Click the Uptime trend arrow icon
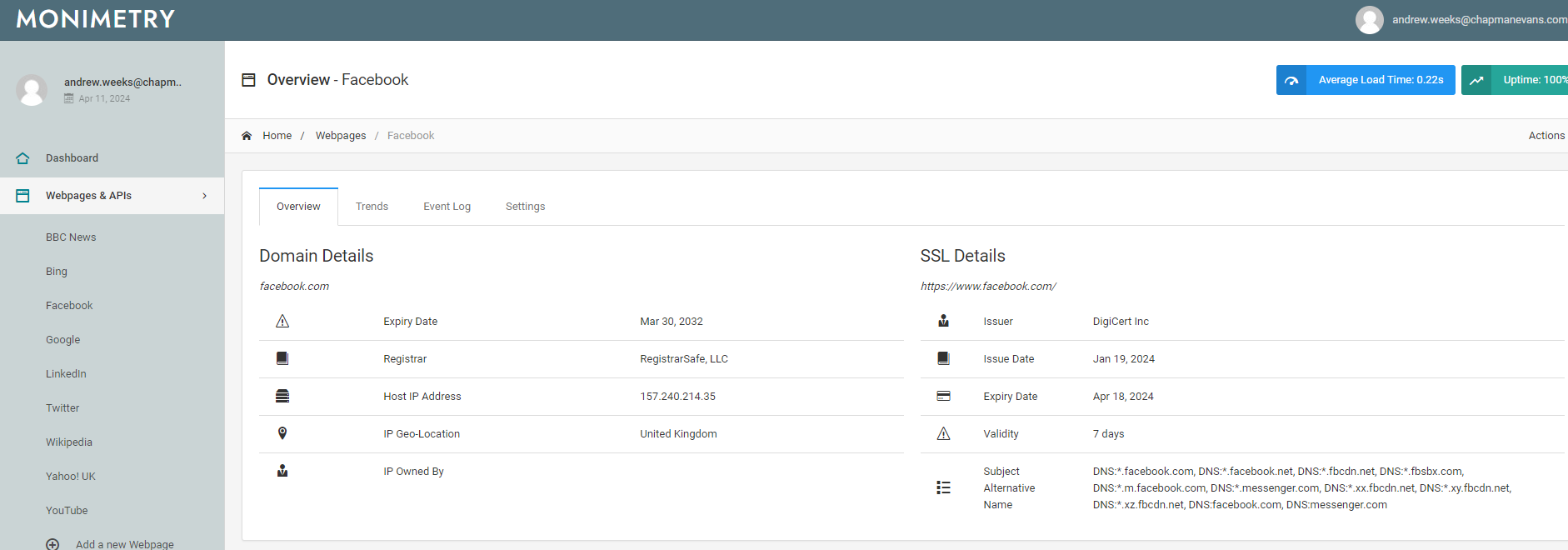This screenshot has width=1568, height=550. click(x=1476, y=80)
